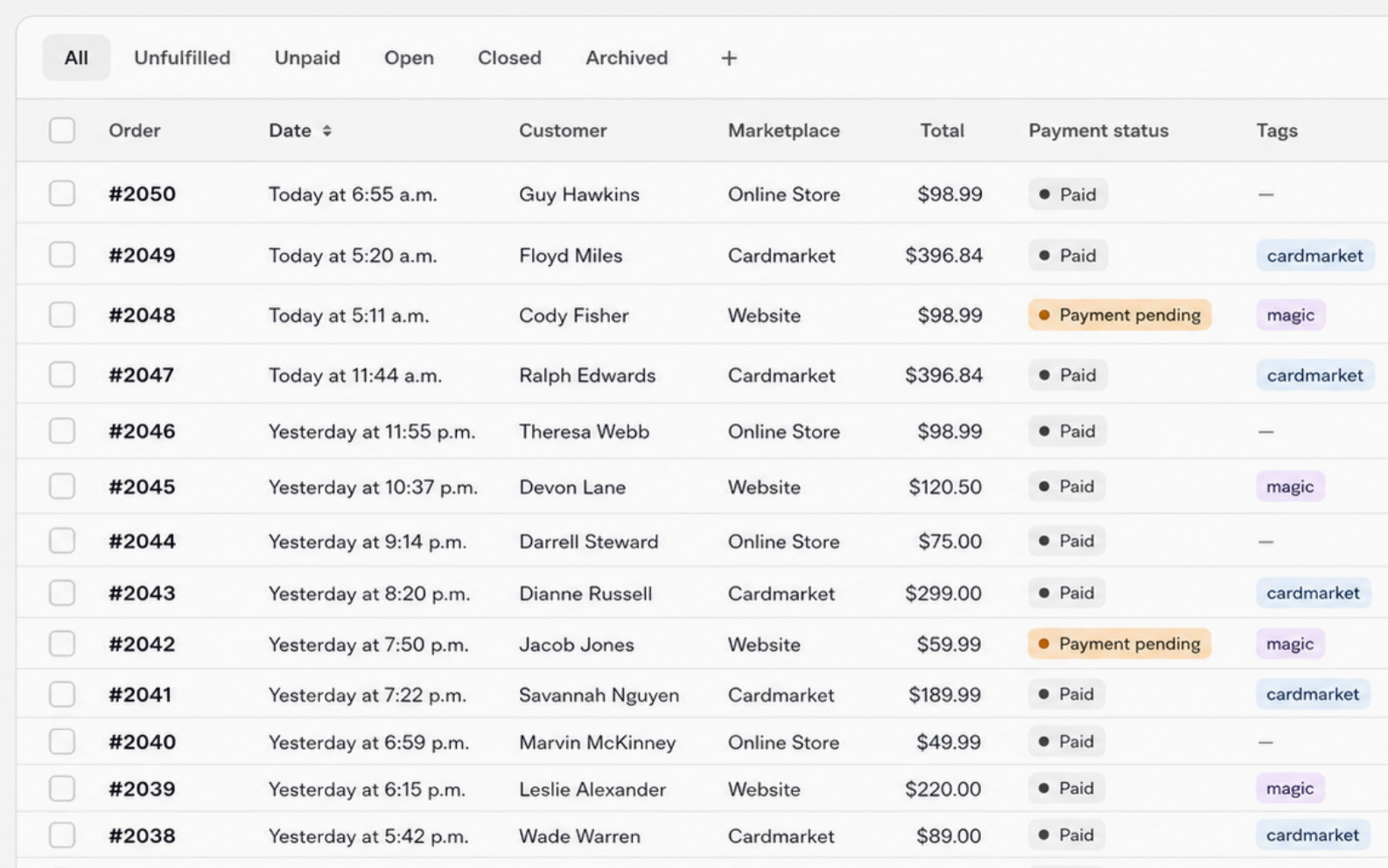This screenshot has width=1388, height=868.
Task: Click the $120.50 total value
Action: [945, 486]
